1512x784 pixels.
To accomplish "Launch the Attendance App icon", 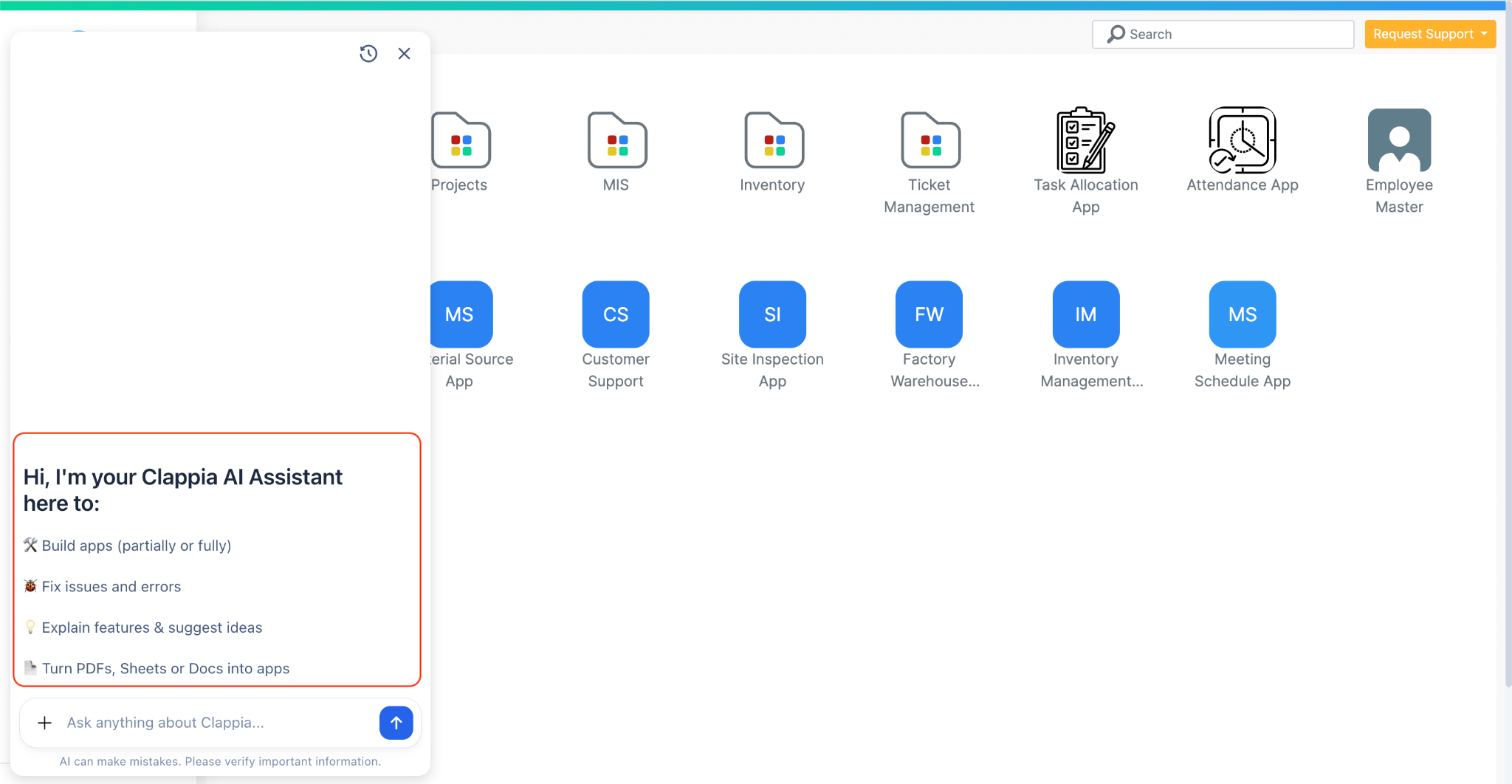I will pos(1243,140).
